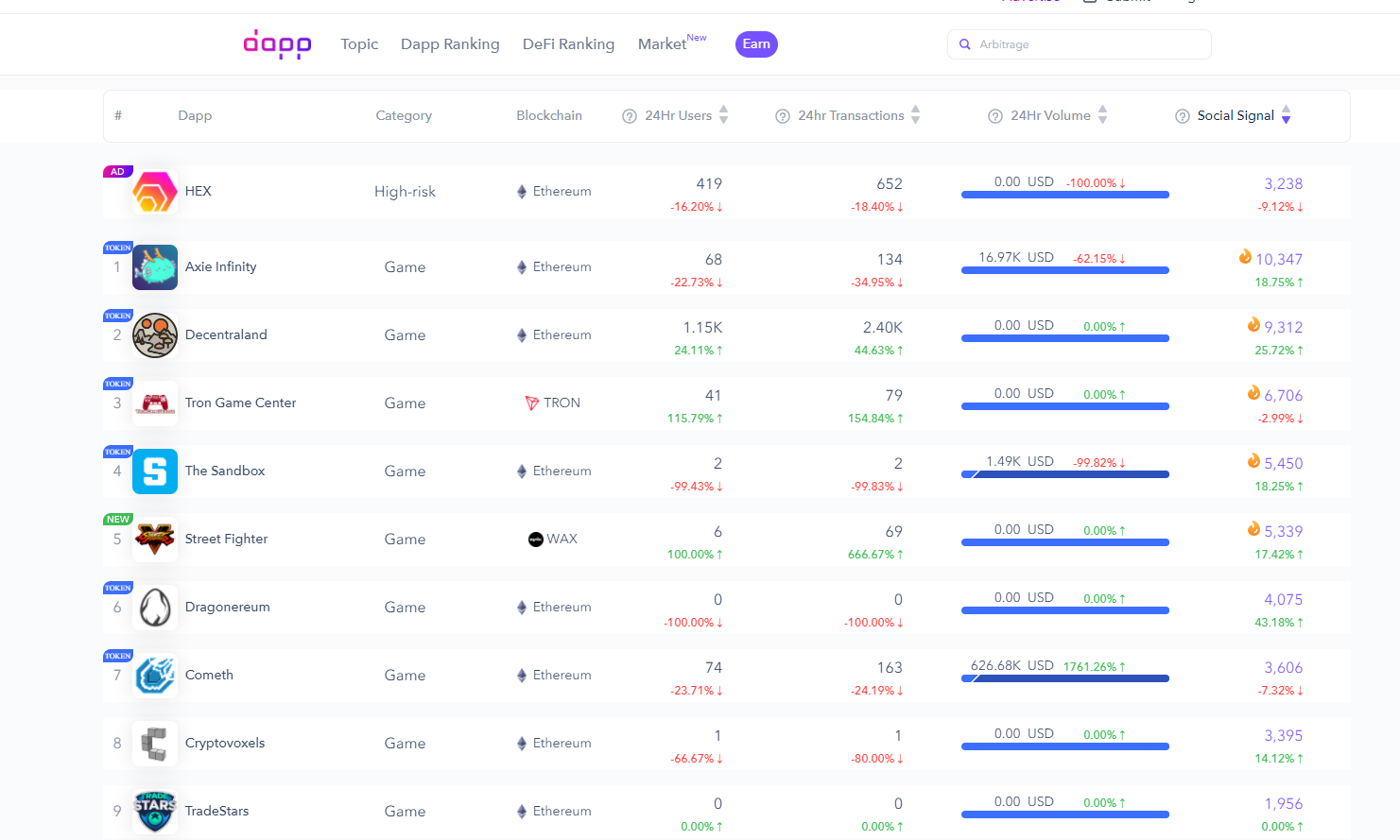Sort table by 24hr Transactions

pyautogui.click(x=916, y=115)
